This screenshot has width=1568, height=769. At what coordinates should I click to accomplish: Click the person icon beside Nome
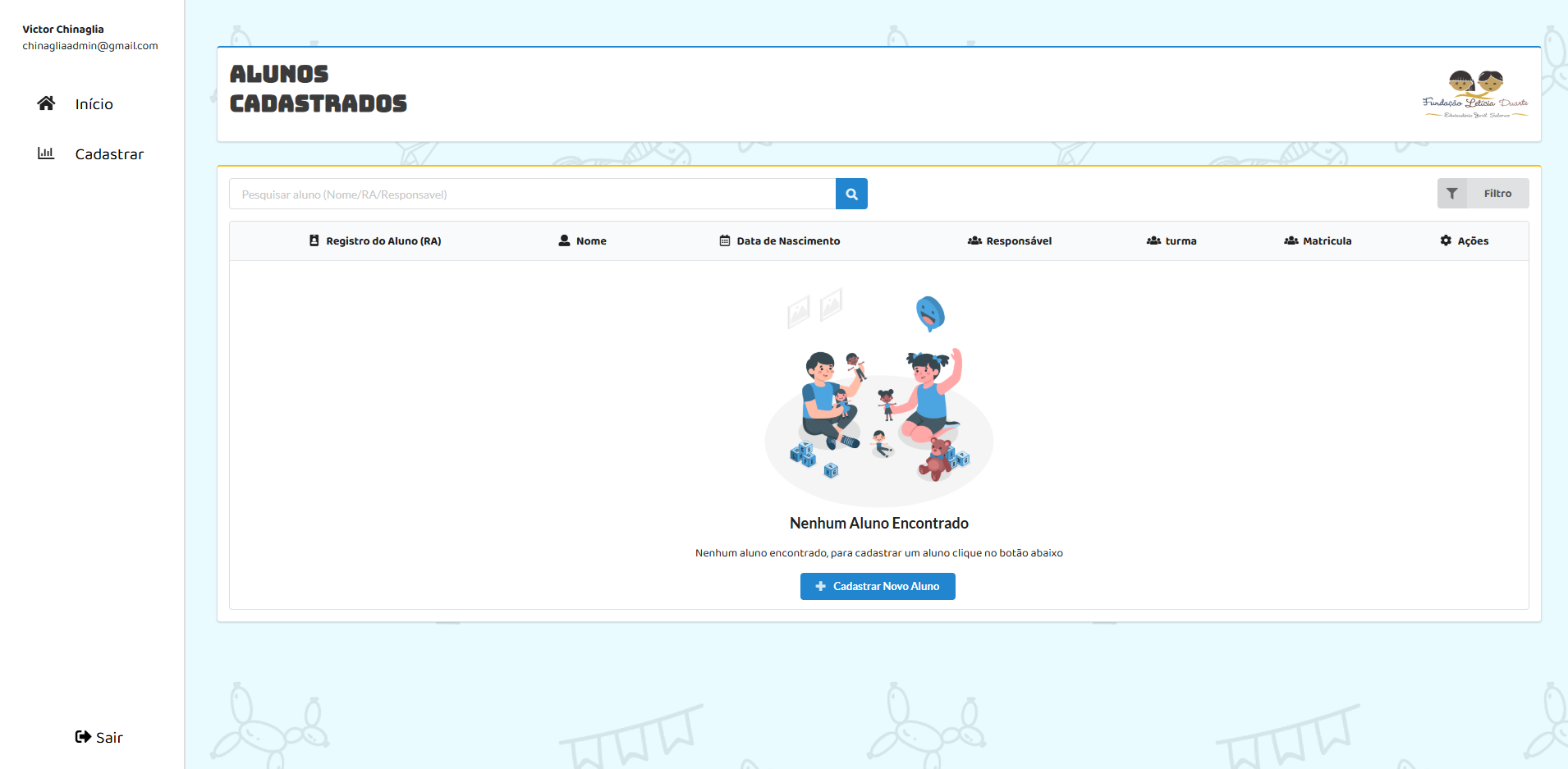(564, 240)
